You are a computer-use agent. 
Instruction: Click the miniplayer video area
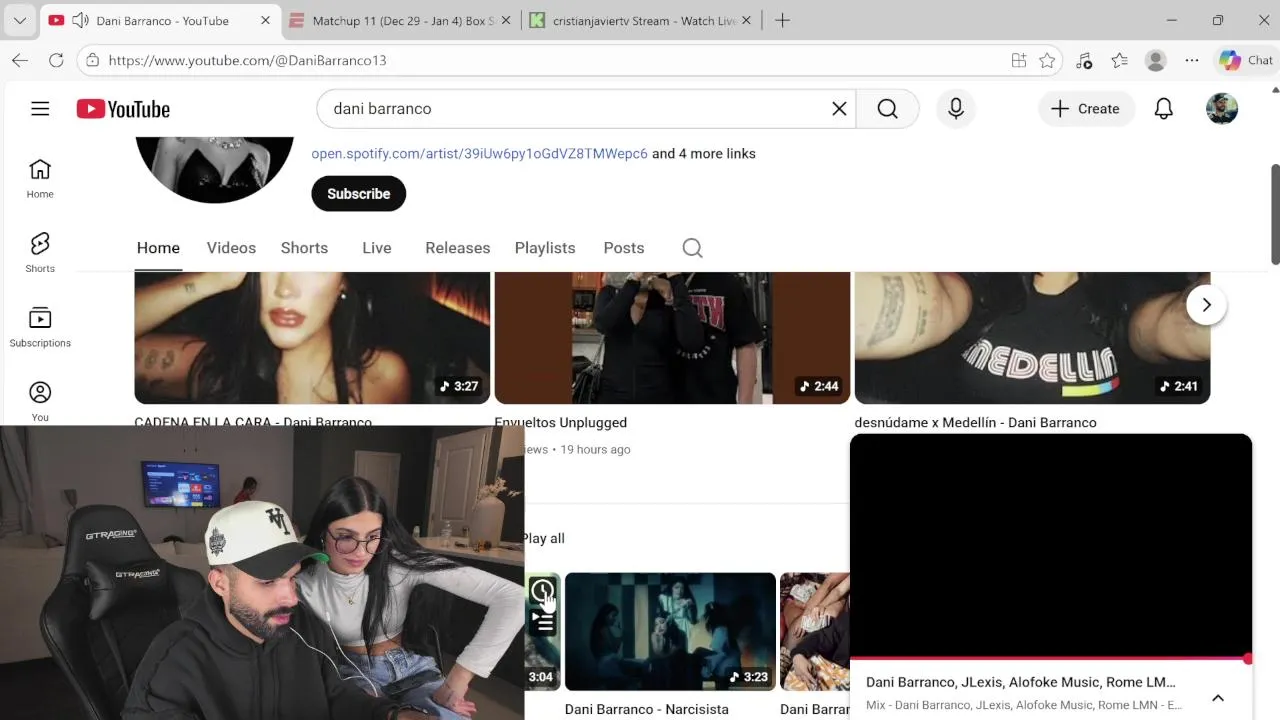pos(1050,546)
